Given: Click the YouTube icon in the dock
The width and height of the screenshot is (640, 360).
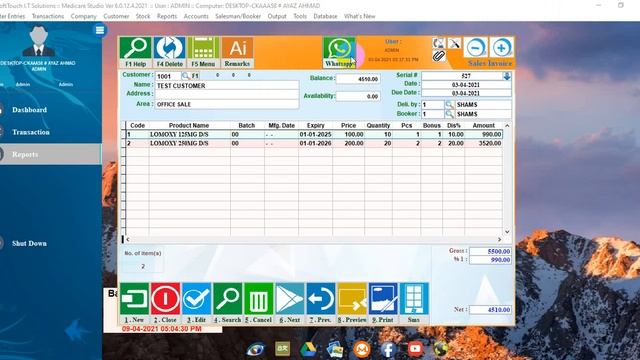Looking at the screenshot, I should (x=415, y=349).
